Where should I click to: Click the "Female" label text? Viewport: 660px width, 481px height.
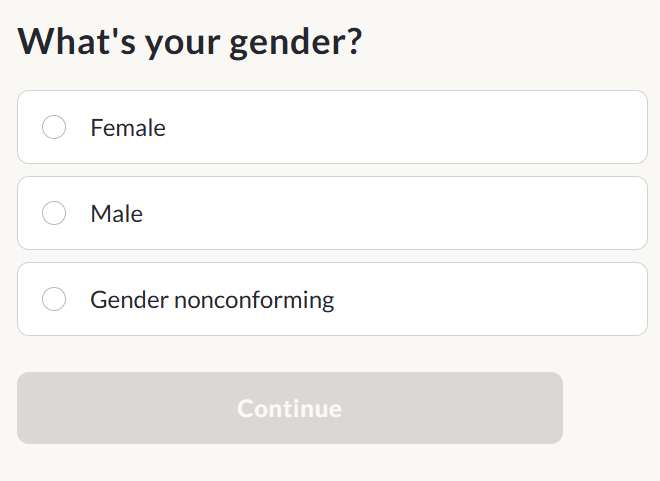point(128,128)
